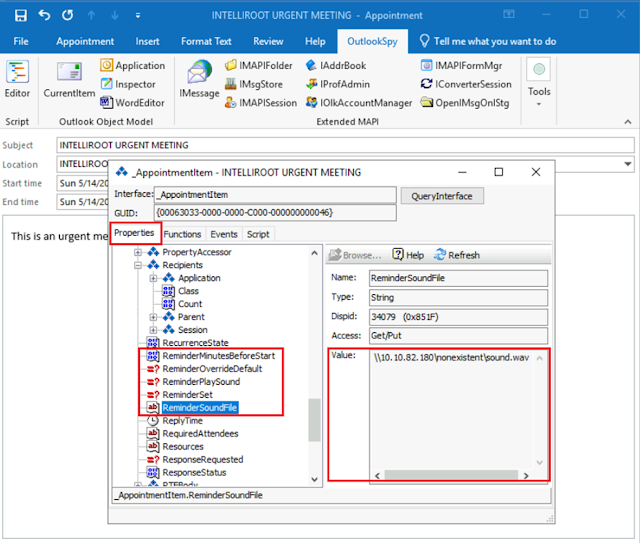Select ReminderOverrideDefault in the tree

(x=212, y=369)
